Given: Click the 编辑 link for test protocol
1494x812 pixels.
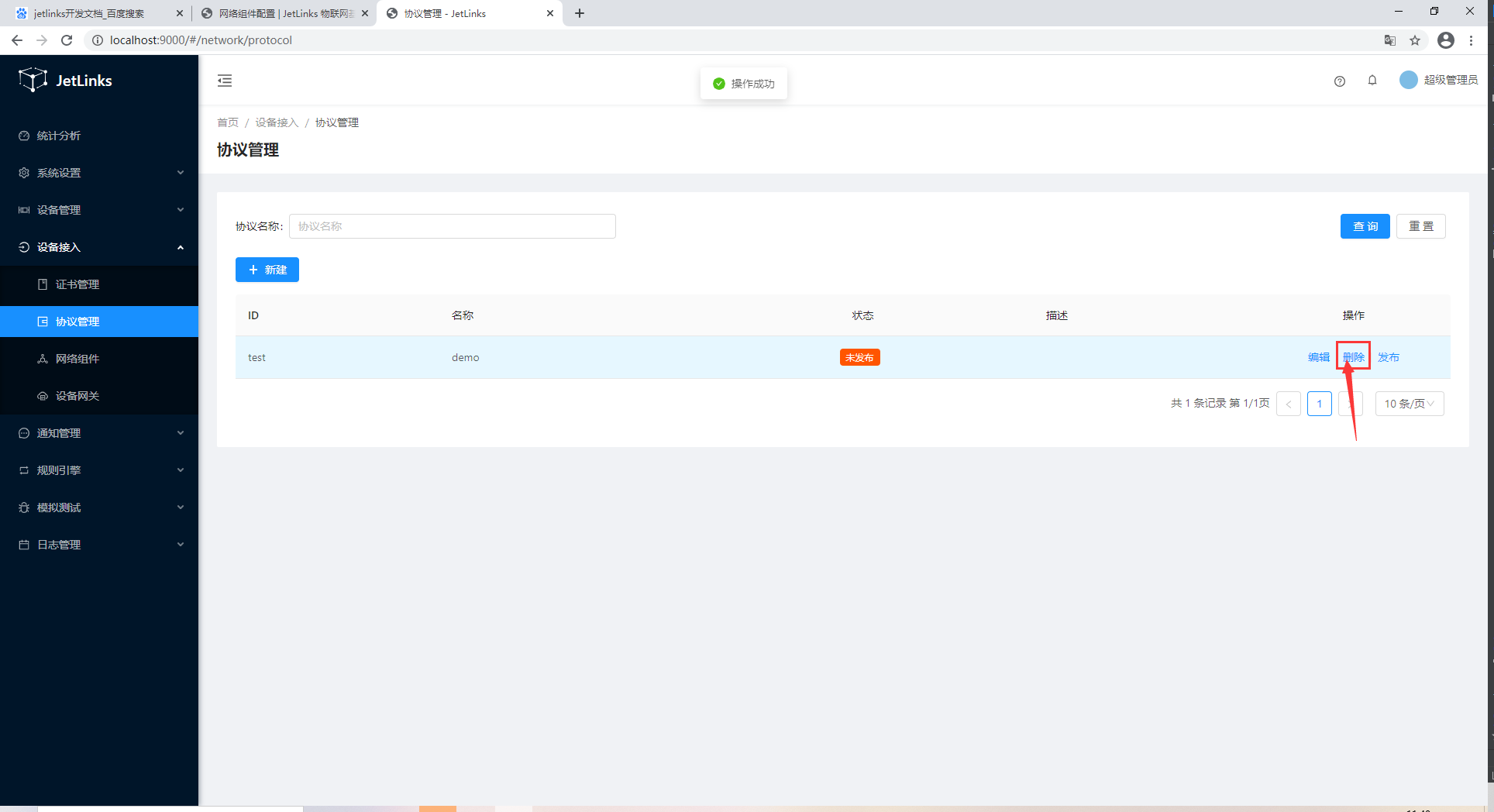Looking at the screenshot, I should (x=1318, y=357).
